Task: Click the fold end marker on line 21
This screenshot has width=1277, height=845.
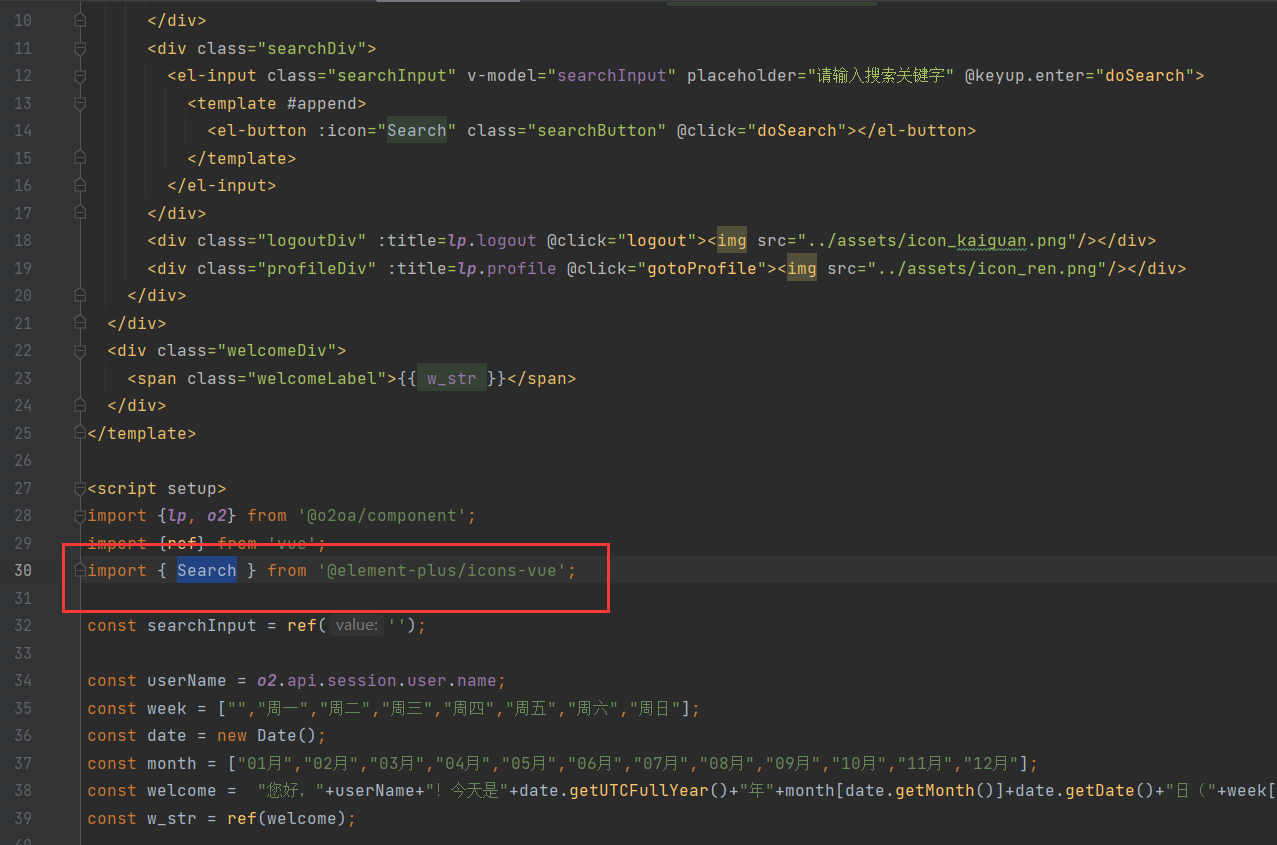Action: click(x=80, y=323)
